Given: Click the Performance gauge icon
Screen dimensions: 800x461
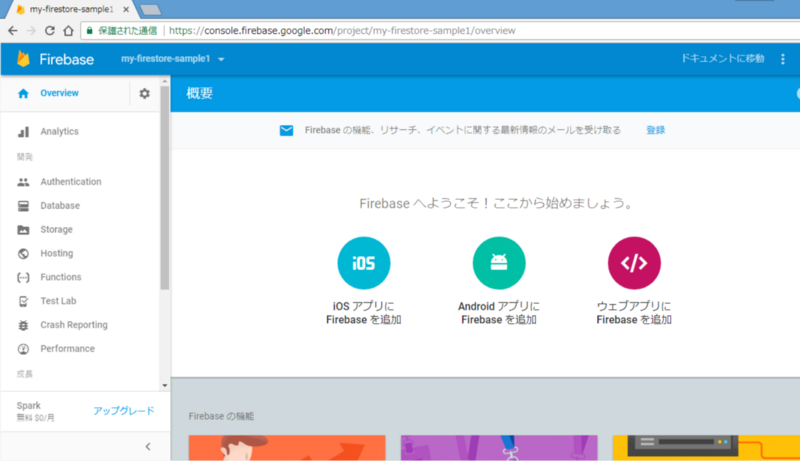Looking at the screenshot, I should [x=23, y=349].
